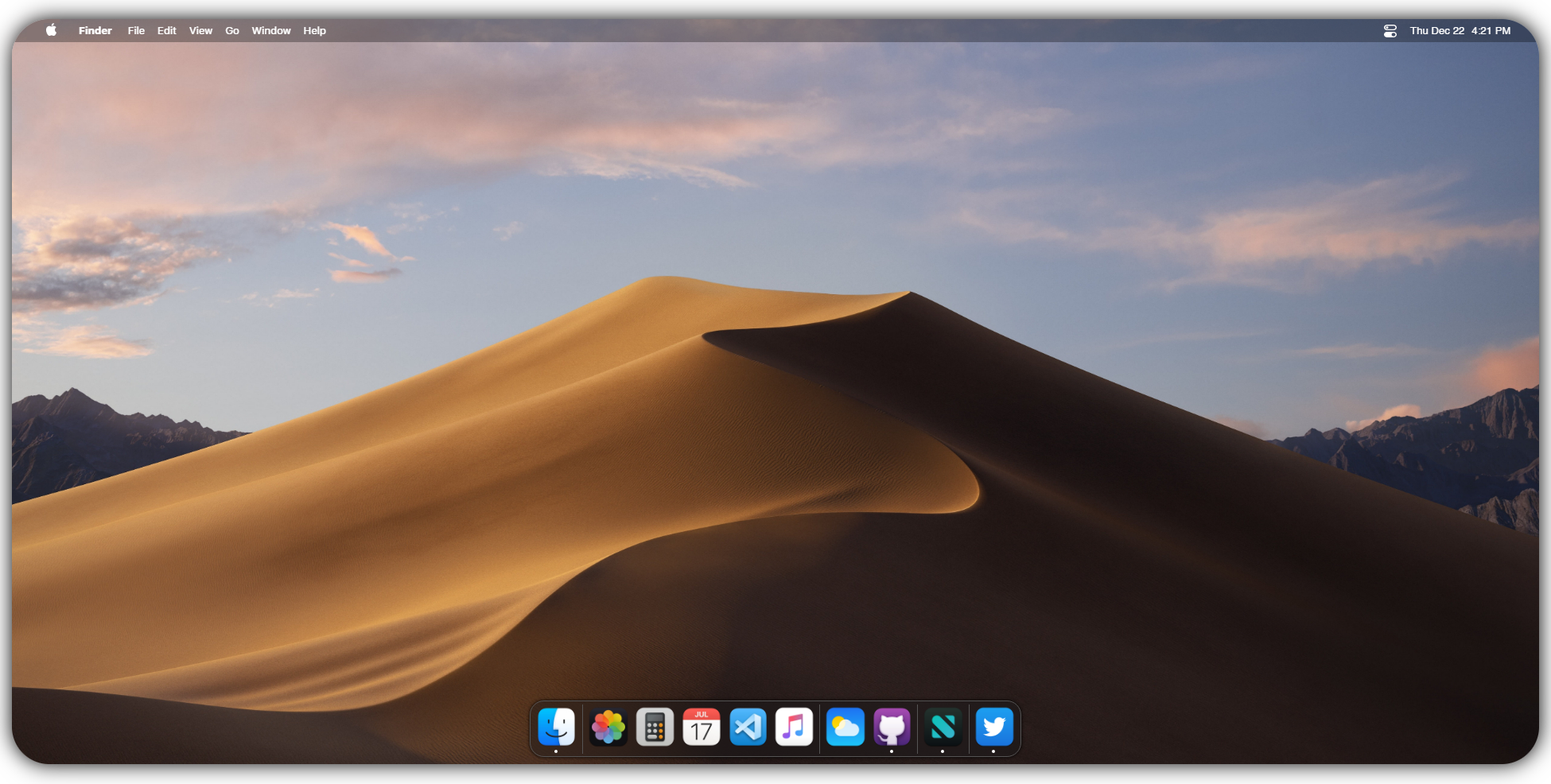Open the Help menu
The width and height of the screenshot is (1551, 784).
click(x=314, y=30)
